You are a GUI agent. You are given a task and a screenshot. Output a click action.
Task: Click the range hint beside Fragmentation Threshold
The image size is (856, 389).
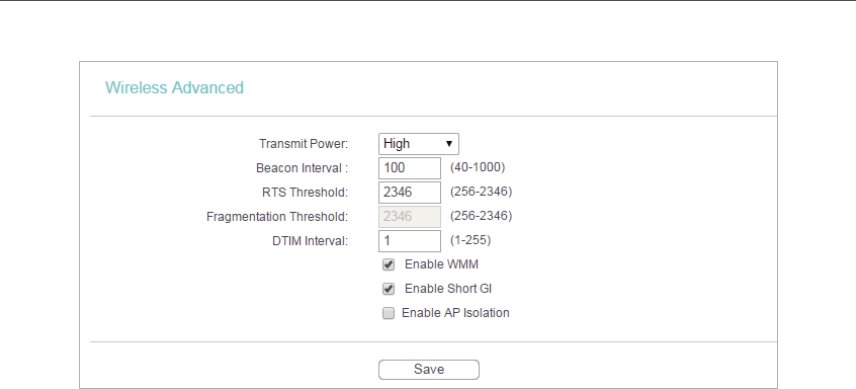point(480,216)
